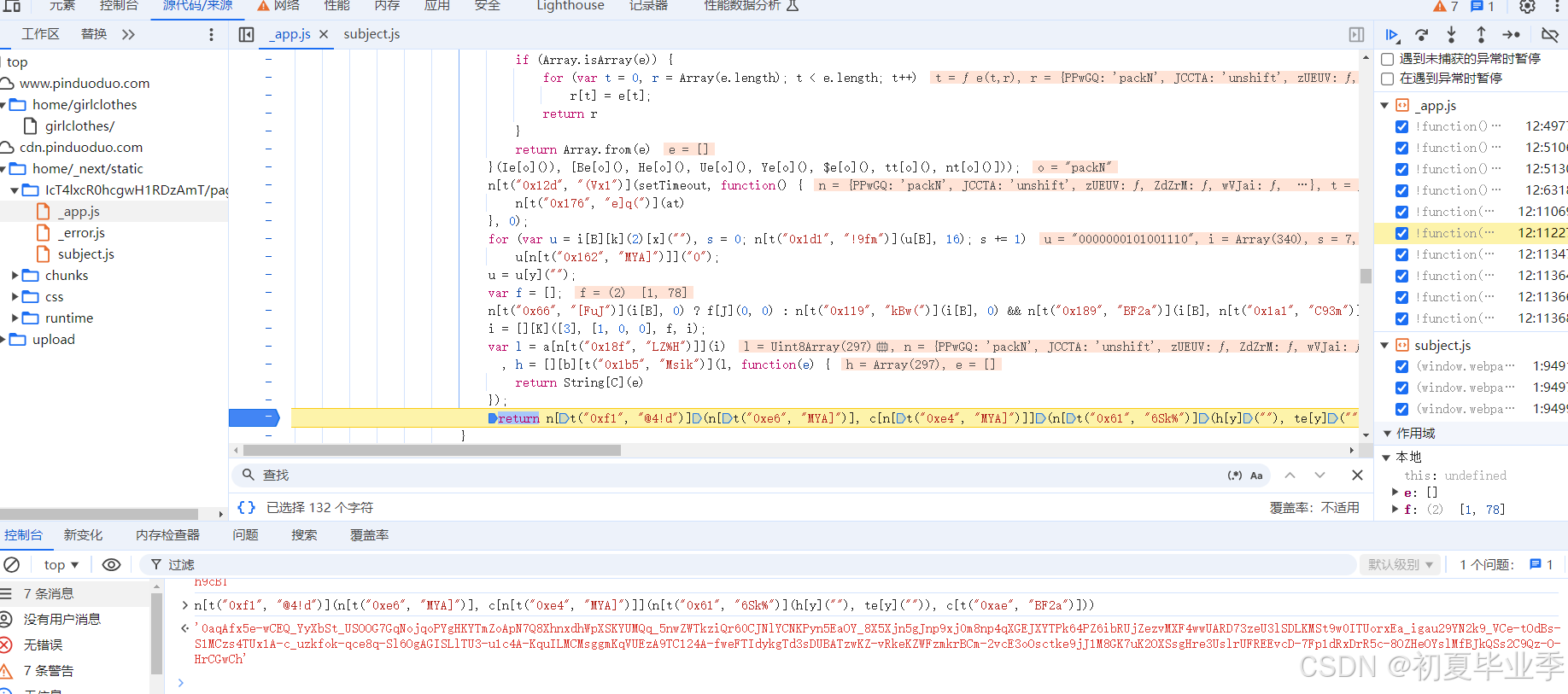Viewport: 1568px width, 694px height.
Task: Expand variable e in scope
Action: pyautogui.click(x=1395, y=493)
